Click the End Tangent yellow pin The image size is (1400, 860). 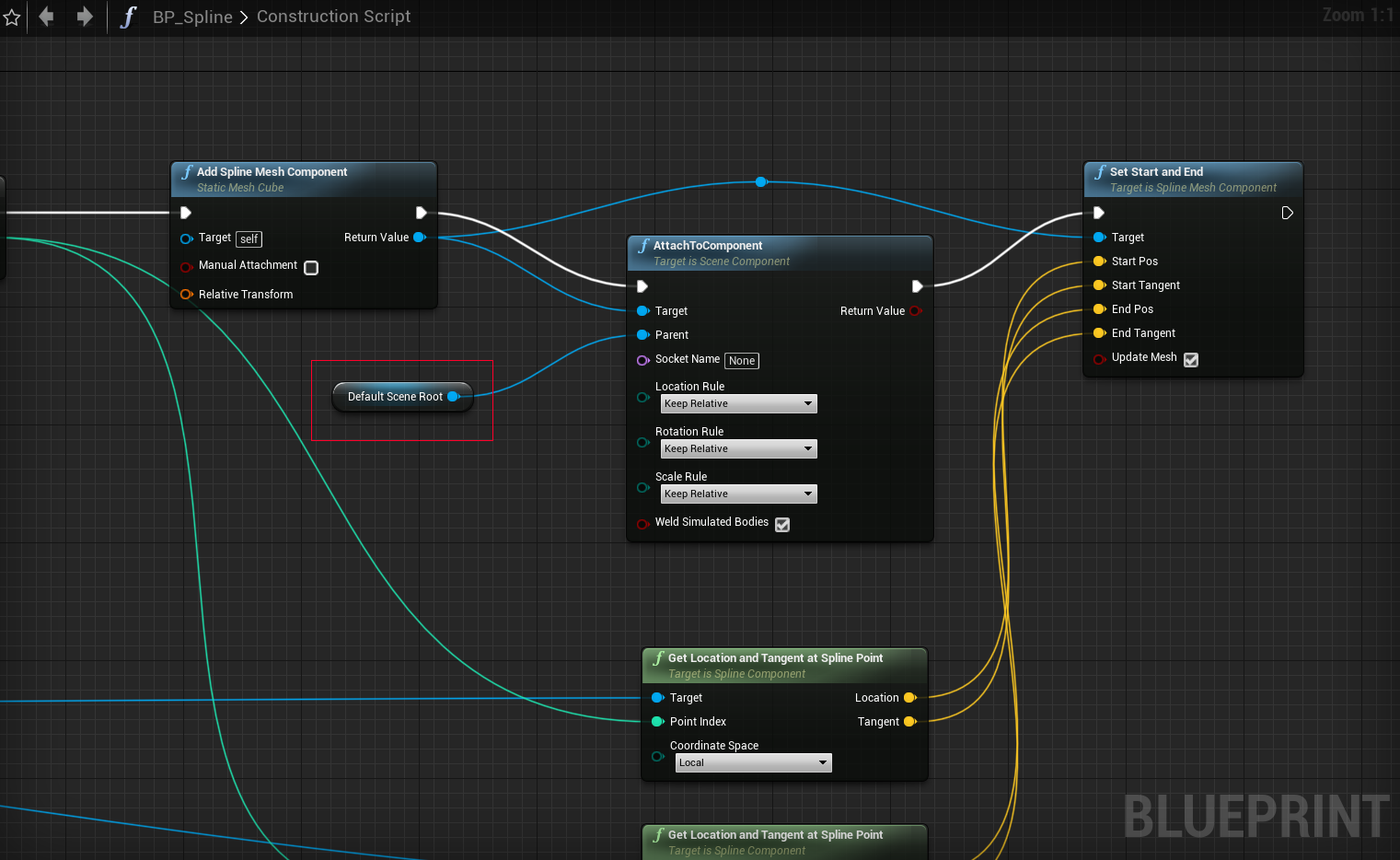tap(1099, 333)
